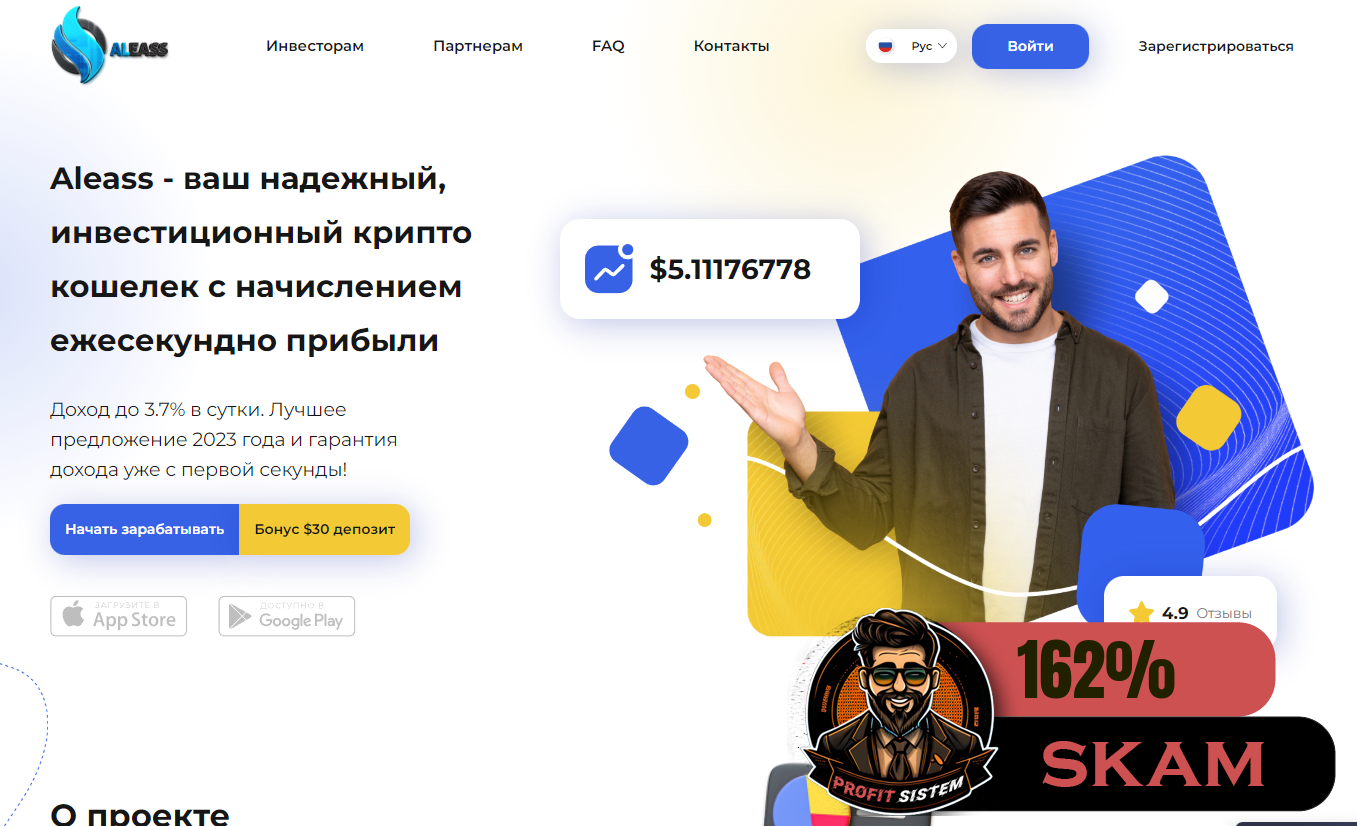Screen dimensions: 1357x826
Task: Open the Google Play download badge
Action: pos(287,616)
